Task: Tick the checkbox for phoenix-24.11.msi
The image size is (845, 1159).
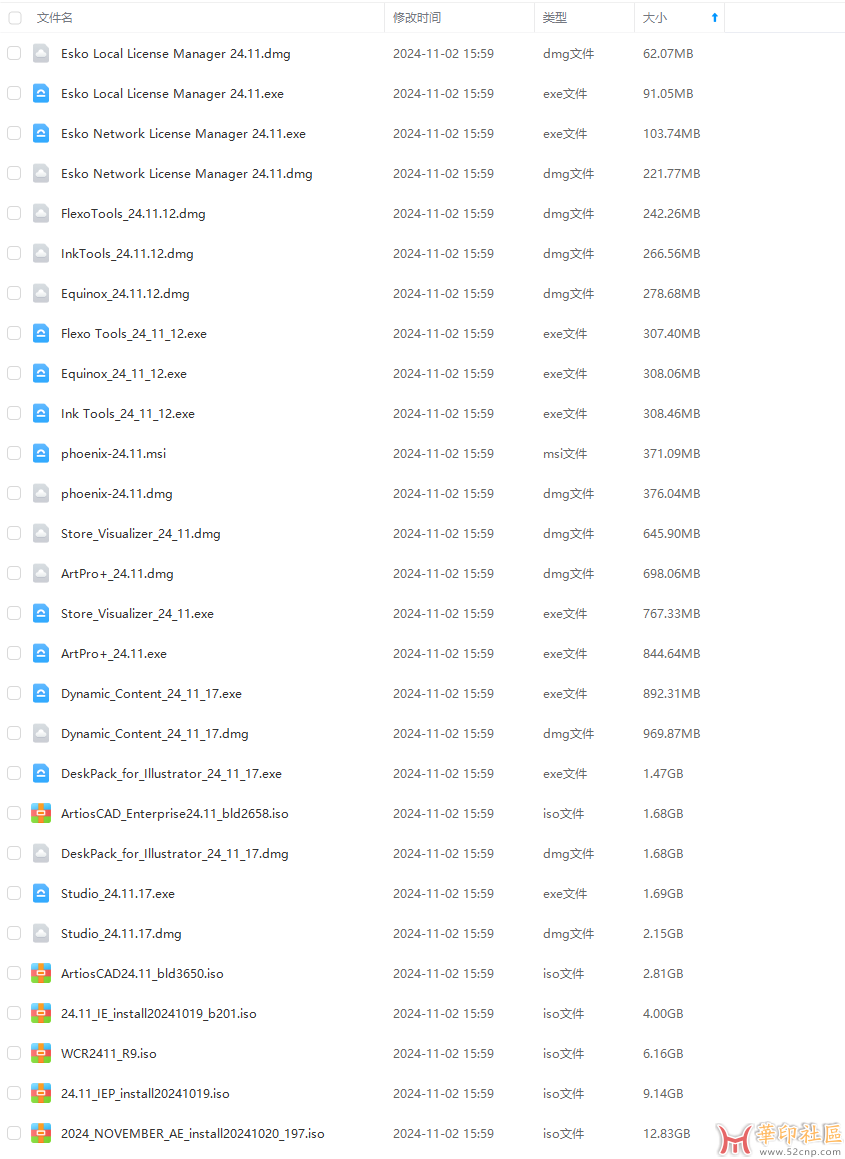Action: coord(14,453)
